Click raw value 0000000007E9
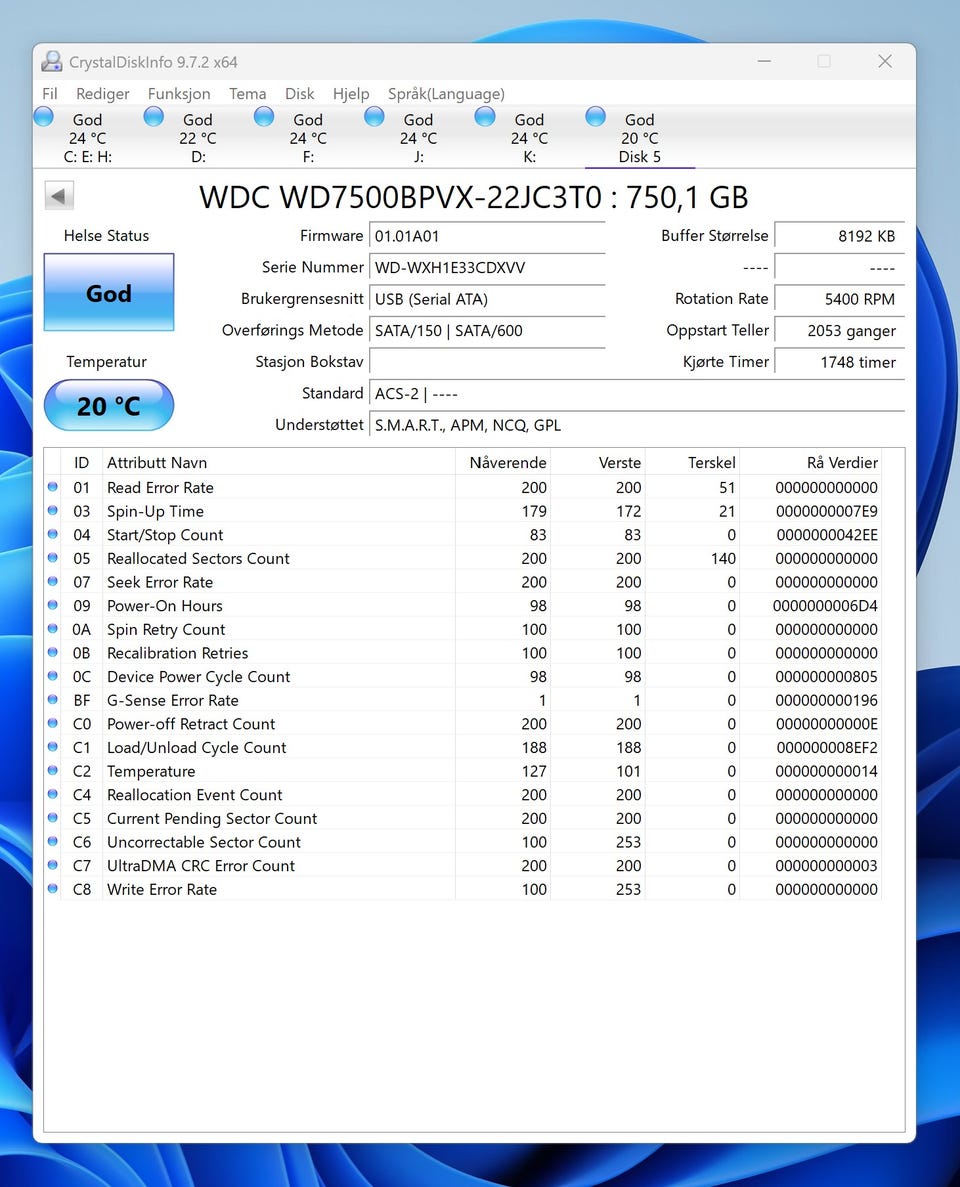Image resolution: width=960 pixels, height=1187 pixels. (x=827, y=511)
